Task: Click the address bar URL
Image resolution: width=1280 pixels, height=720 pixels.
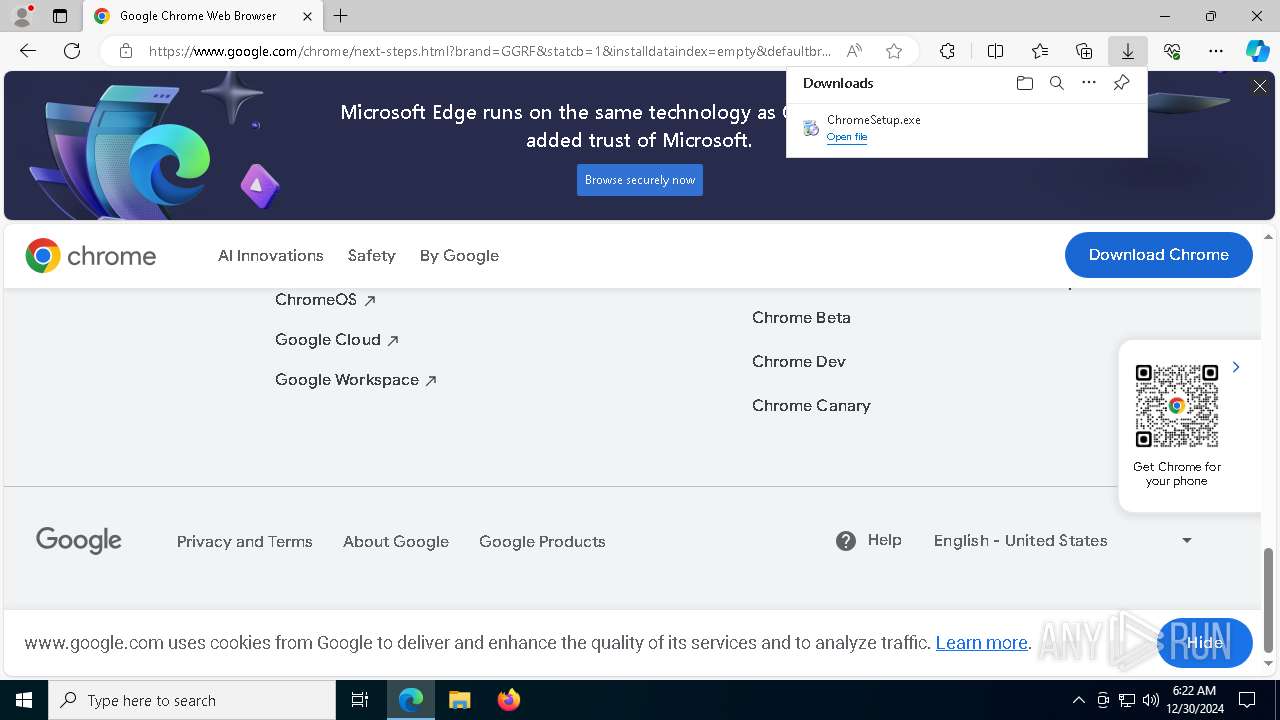Action: (490, 51)
